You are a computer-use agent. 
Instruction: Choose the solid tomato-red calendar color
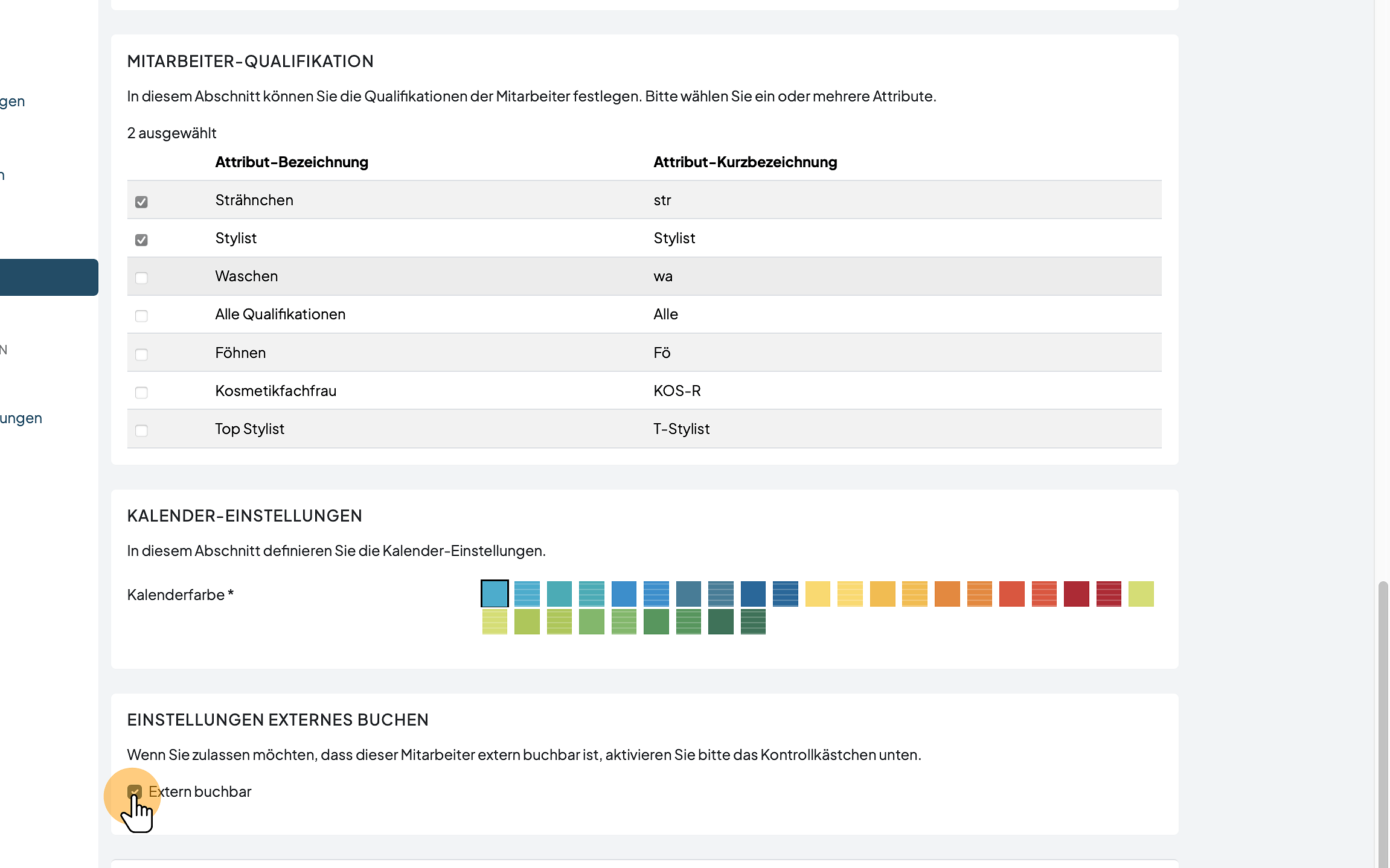[x=1011, y=594]
